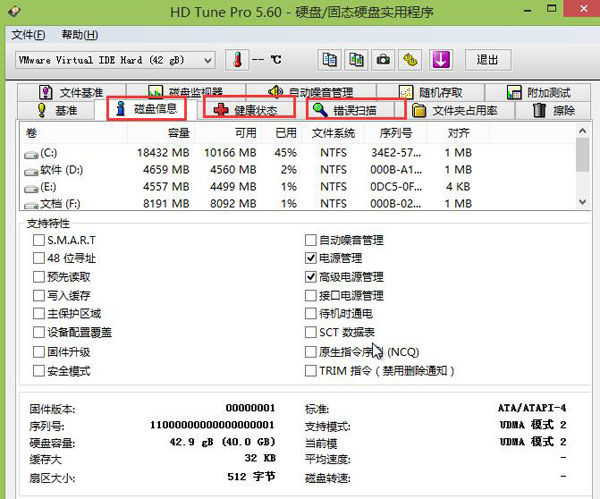The width and height of the screenshot is (600, 499).
Task: Click the E: drive volume icon
Action: tap(31, 188)
